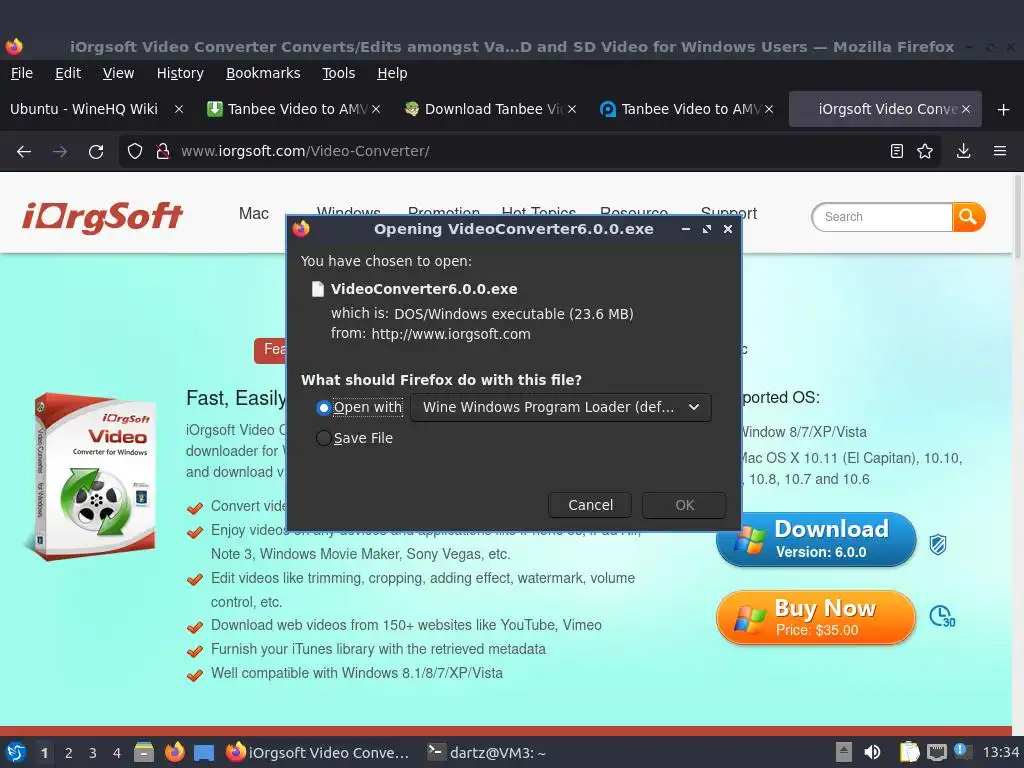Open the tracking protection shield icon
This screenshot has width=1024, height=768.
click(135, 152)
